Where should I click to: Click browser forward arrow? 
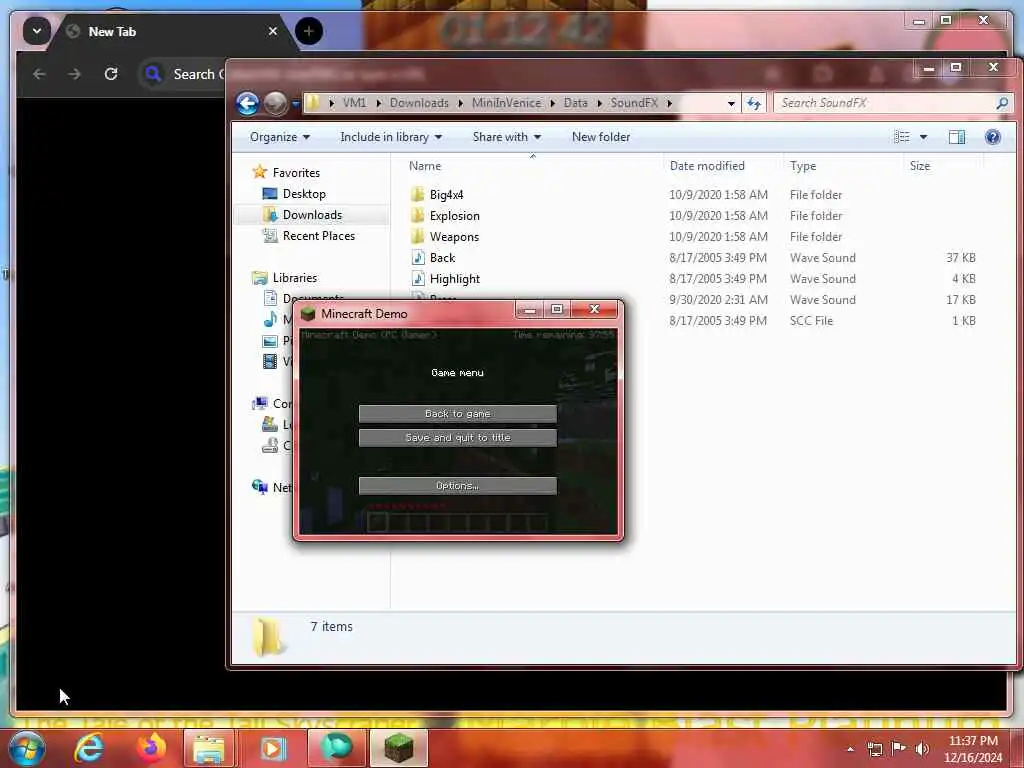[x=74, y=74]
